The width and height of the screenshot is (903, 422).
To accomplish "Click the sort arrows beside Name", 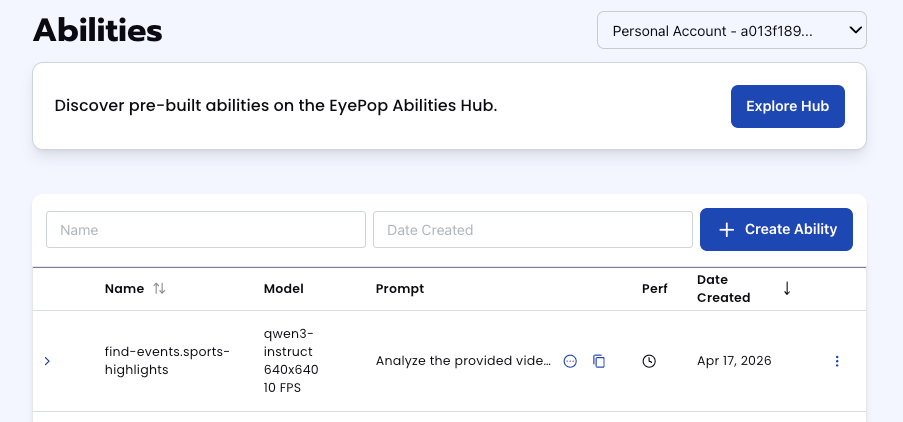I will pyautogui.click(x=159, y=289).
